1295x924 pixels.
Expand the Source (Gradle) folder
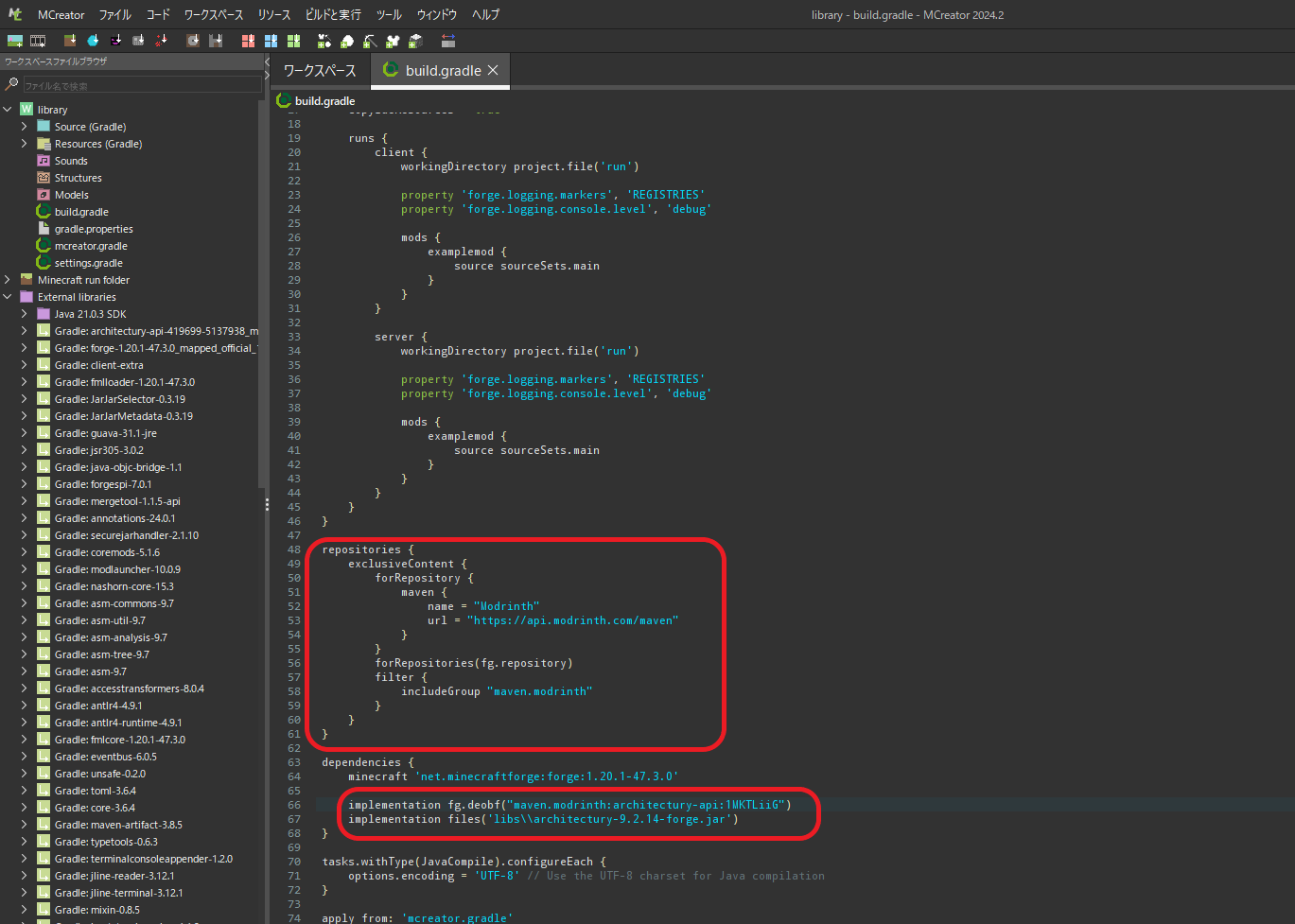point(24,127)
